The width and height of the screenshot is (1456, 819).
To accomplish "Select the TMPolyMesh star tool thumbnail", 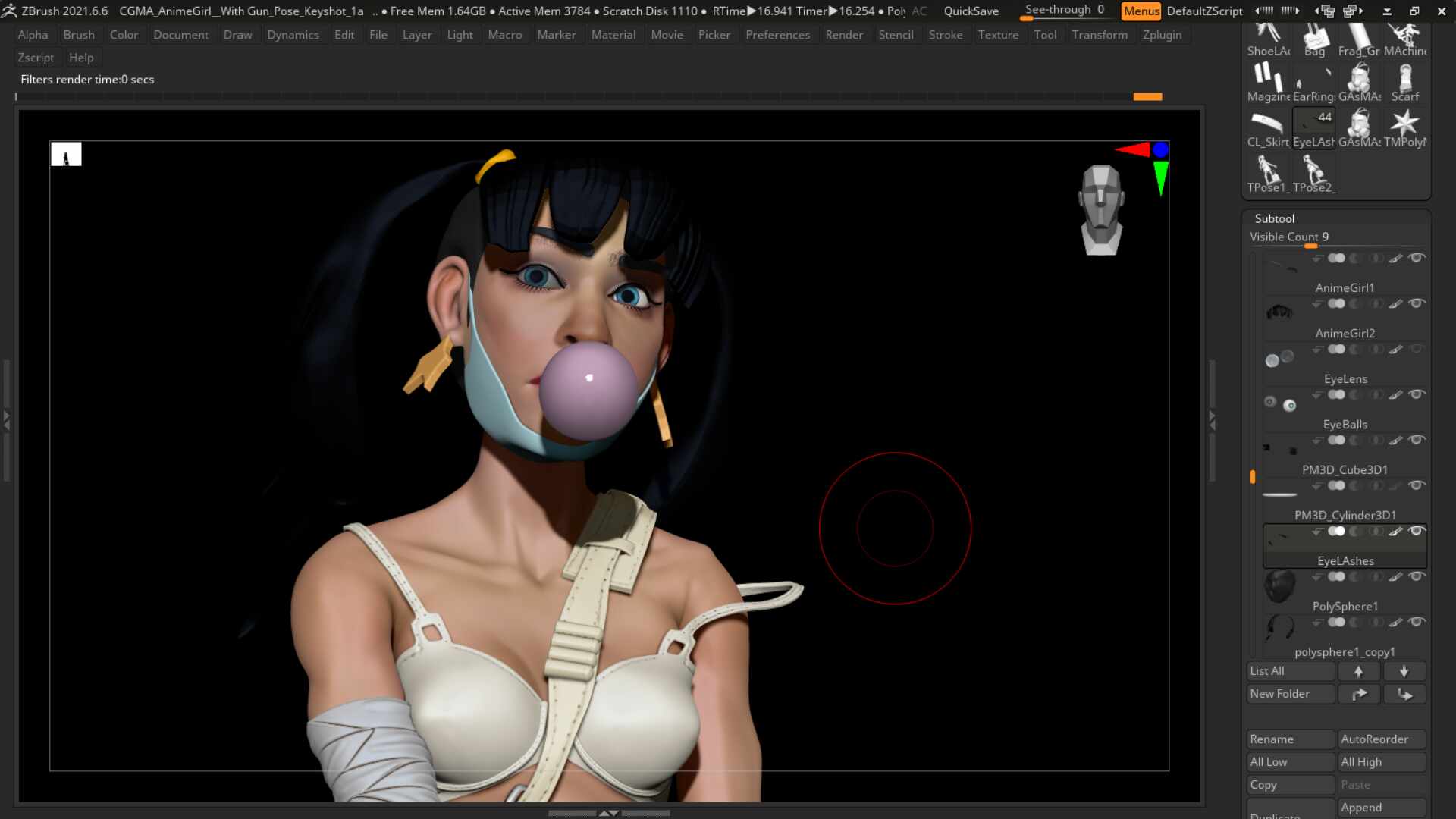I will [1404, 128].
